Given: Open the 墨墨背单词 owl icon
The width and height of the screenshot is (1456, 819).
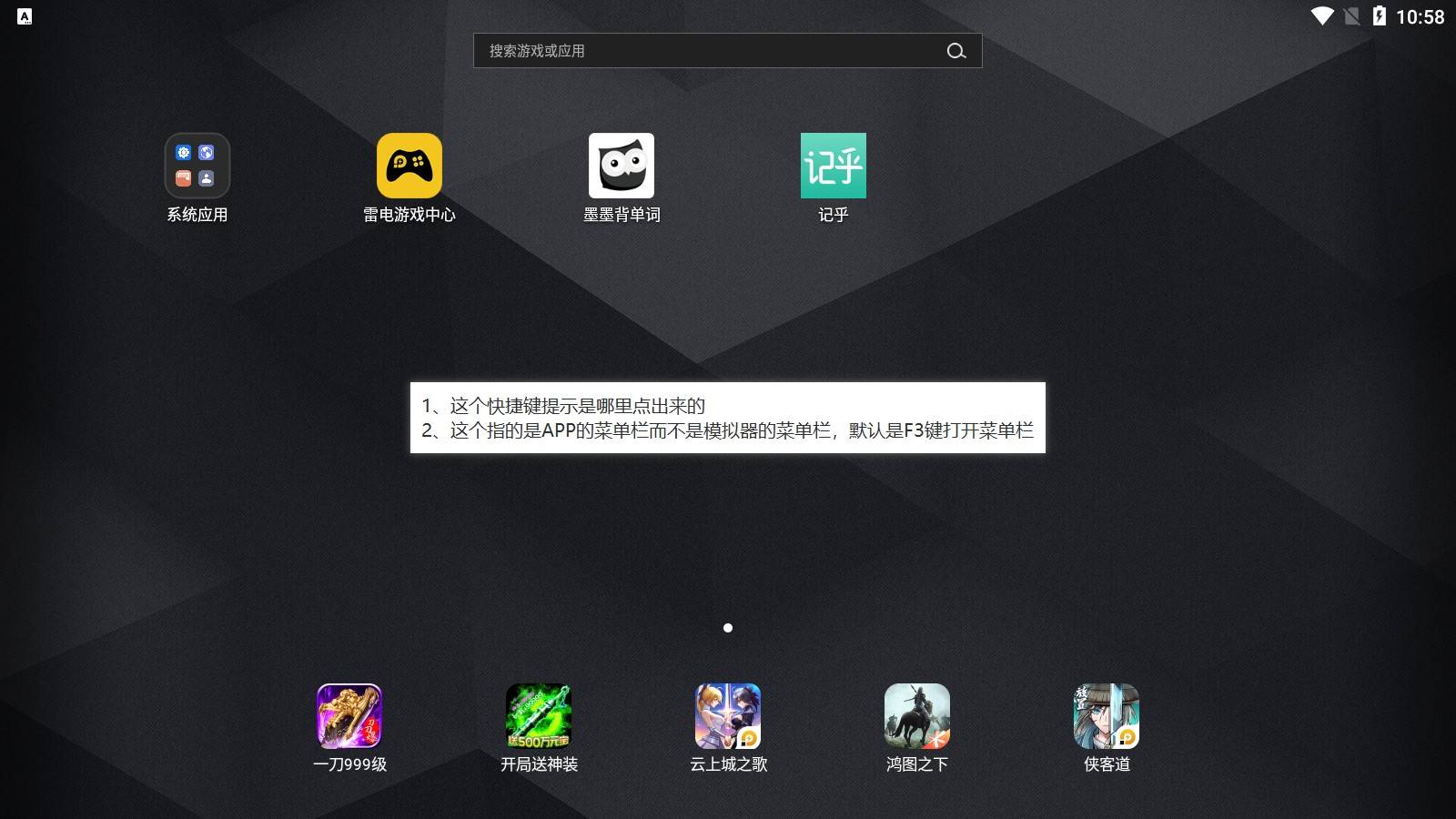Looking at the screenshot, I should pos(622,166).
